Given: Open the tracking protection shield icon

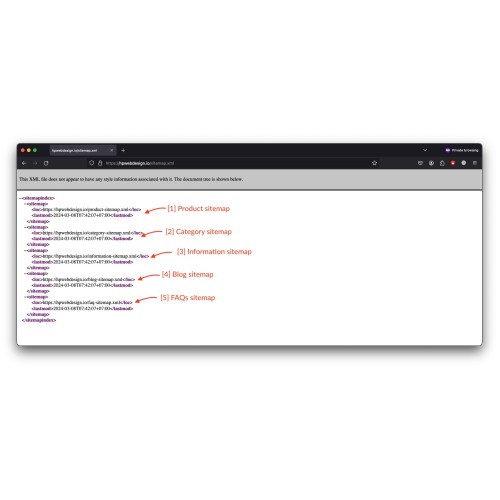Looking at the screenshot, I should pos(91,163).
